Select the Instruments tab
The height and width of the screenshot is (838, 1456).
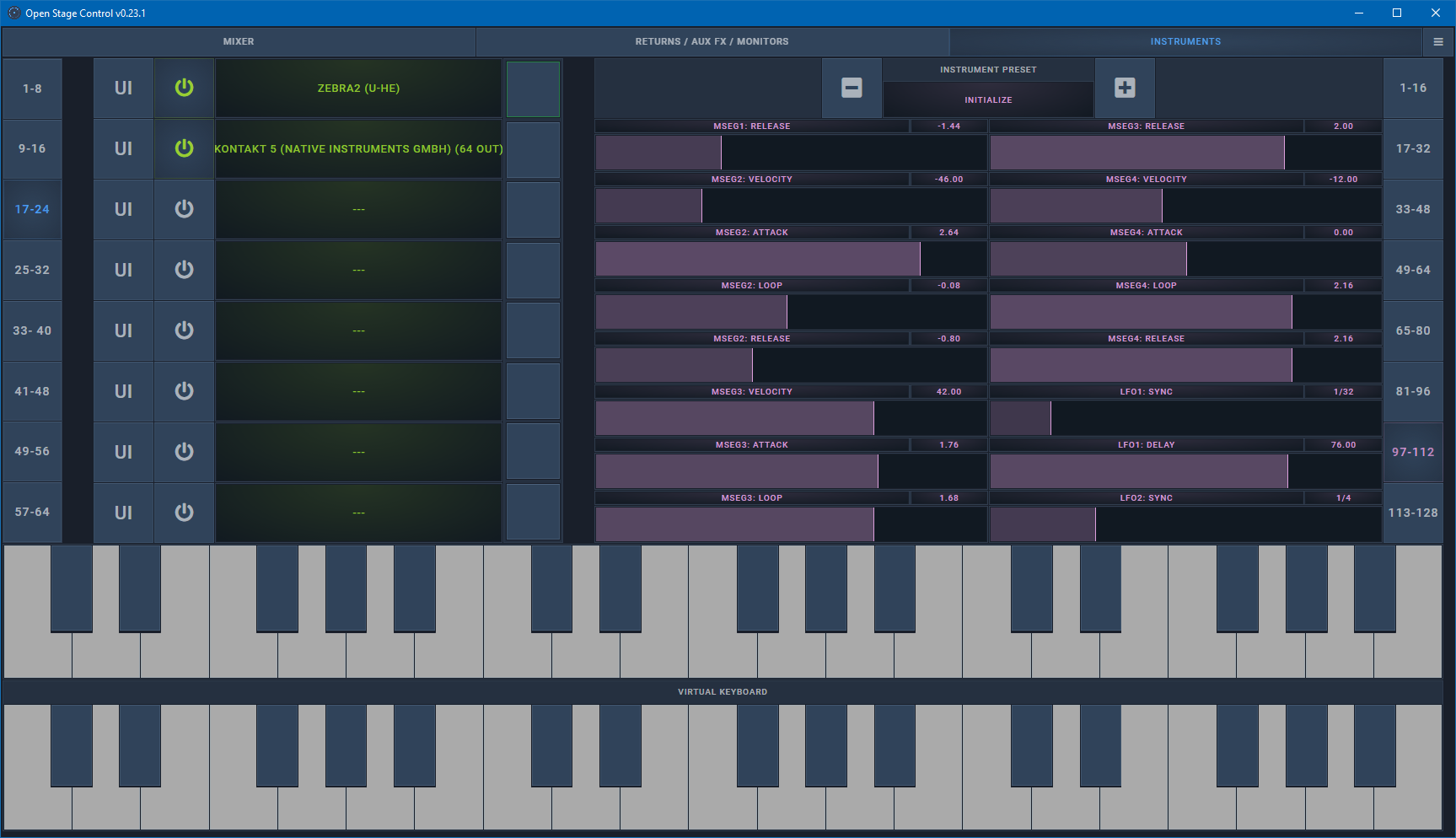tap(1185, 41)
